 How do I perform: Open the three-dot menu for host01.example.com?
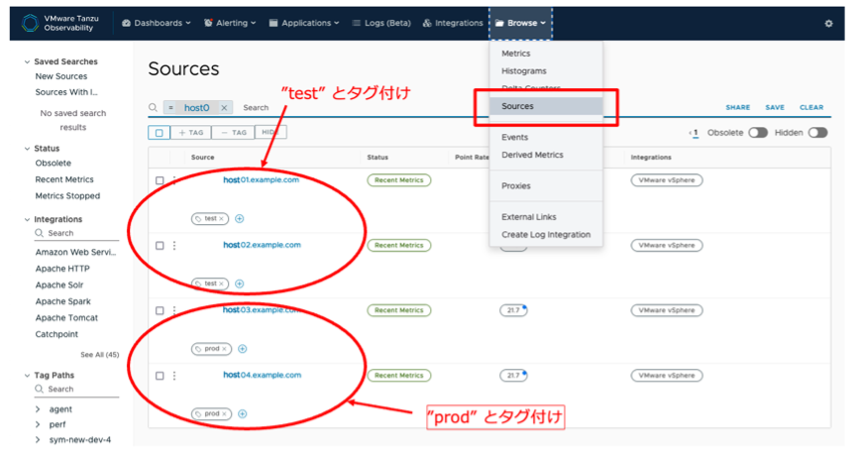pyautogui.click(x=175, y=180)
